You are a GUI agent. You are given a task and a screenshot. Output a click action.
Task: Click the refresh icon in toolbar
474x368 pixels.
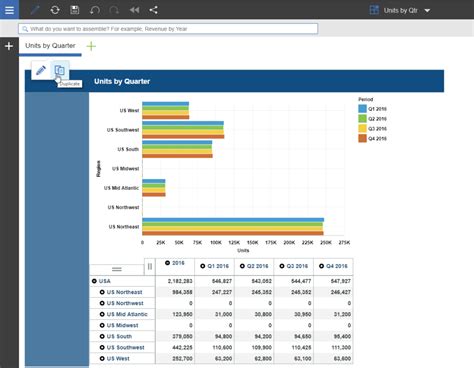[55, 10]
